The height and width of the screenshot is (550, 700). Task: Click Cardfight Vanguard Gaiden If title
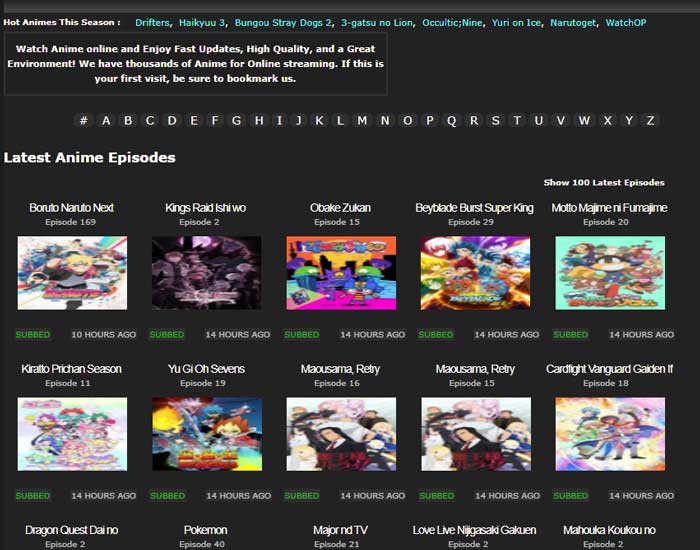click(x=609, y=369)
